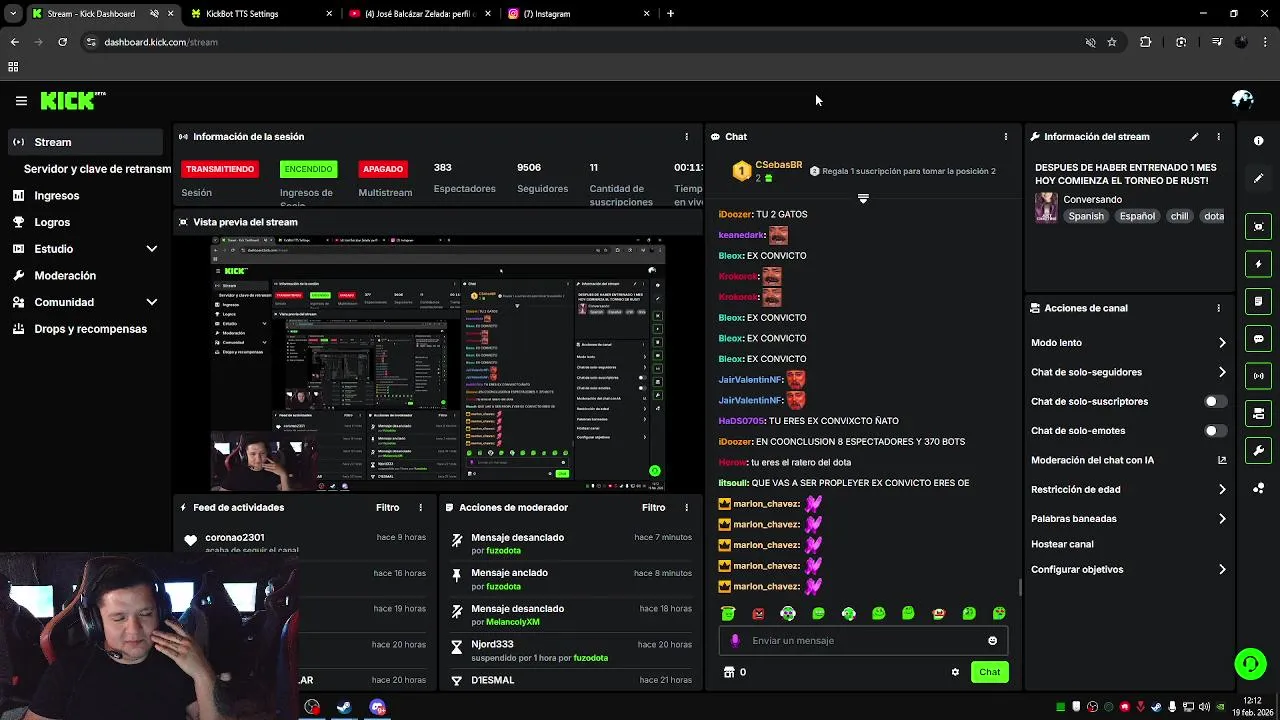Open the emoji picker in message box
1280x720 pixels.
tap(992, 641)
